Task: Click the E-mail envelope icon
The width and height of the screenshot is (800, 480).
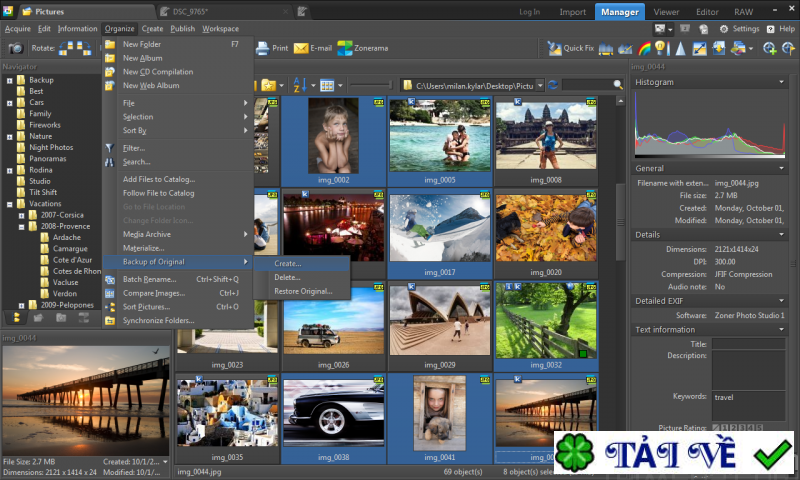Action: pyautogui.click(x=300, y=48)
